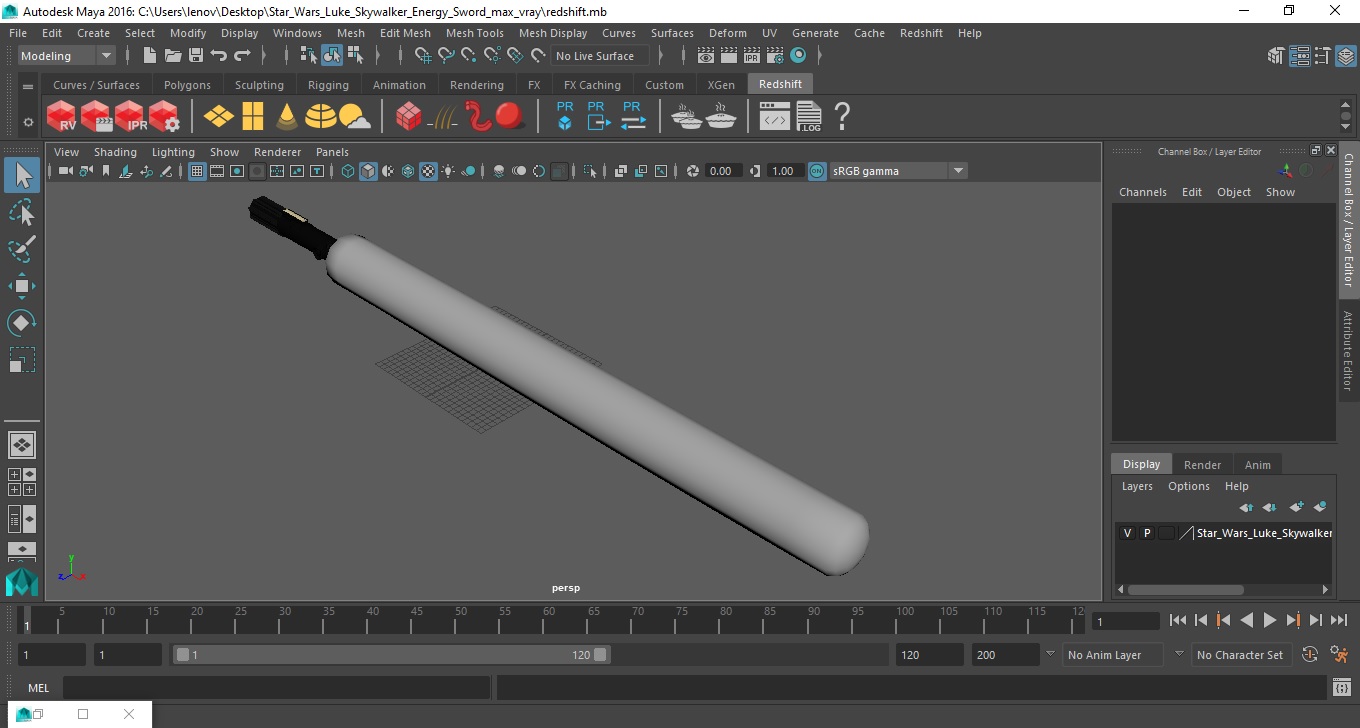The width and height of the screenshot is (1360, 728).
Task: Toggle layer playback P box
Action: (1147, 533)
